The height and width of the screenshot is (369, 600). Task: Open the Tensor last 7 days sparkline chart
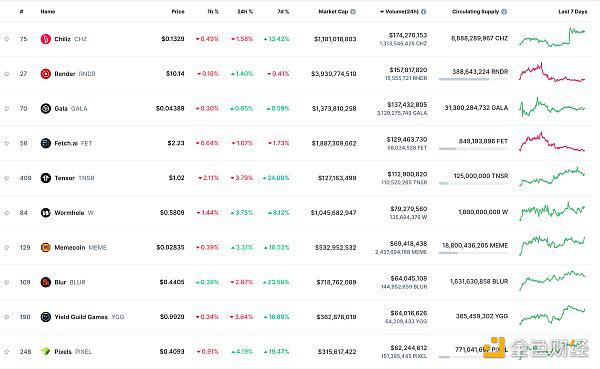pos(552,177)
